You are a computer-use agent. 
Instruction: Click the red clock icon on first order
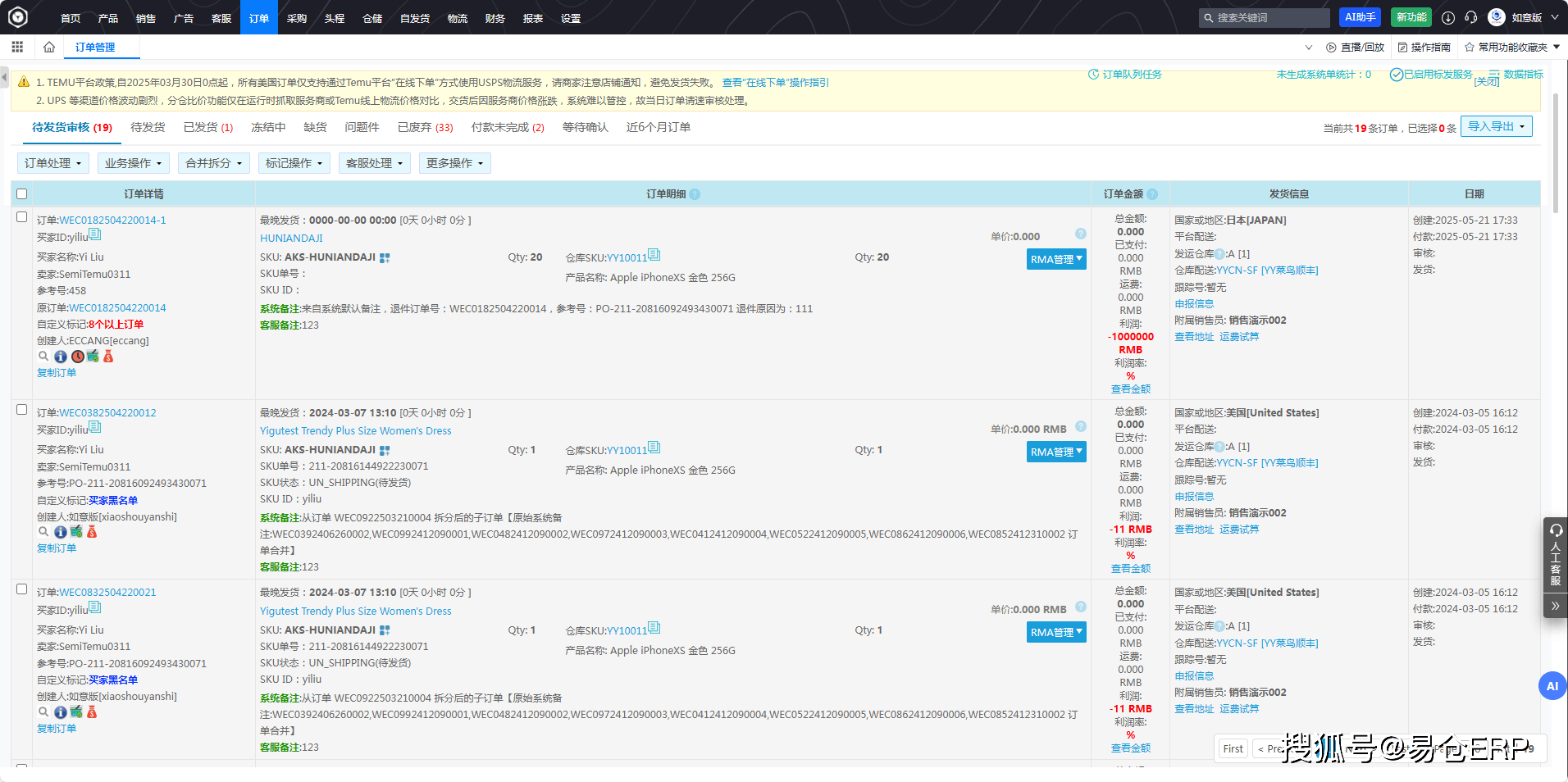tap(77, 357)
